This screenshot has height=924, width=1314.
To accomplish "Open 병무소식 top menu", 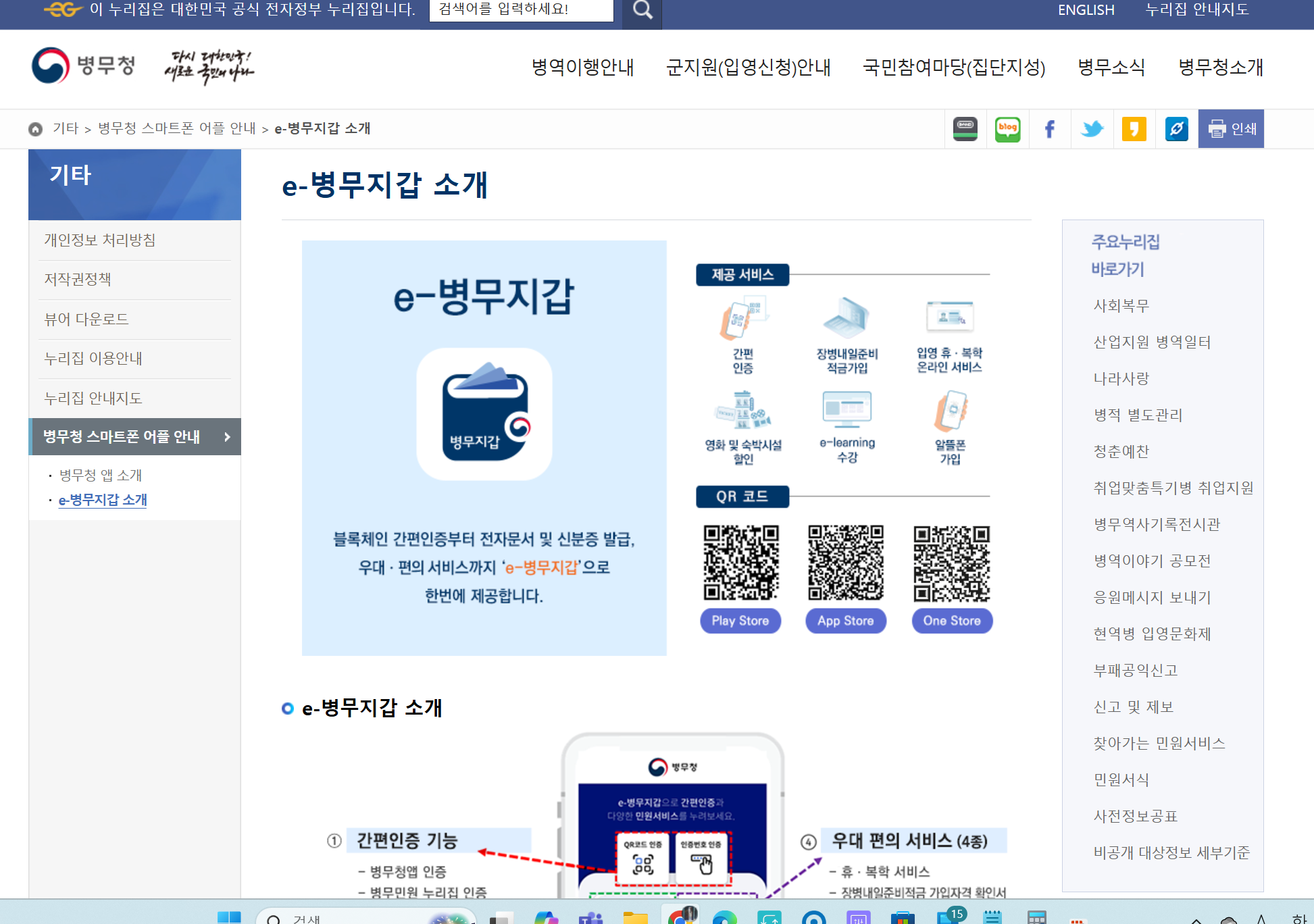I will (1111, 67).
